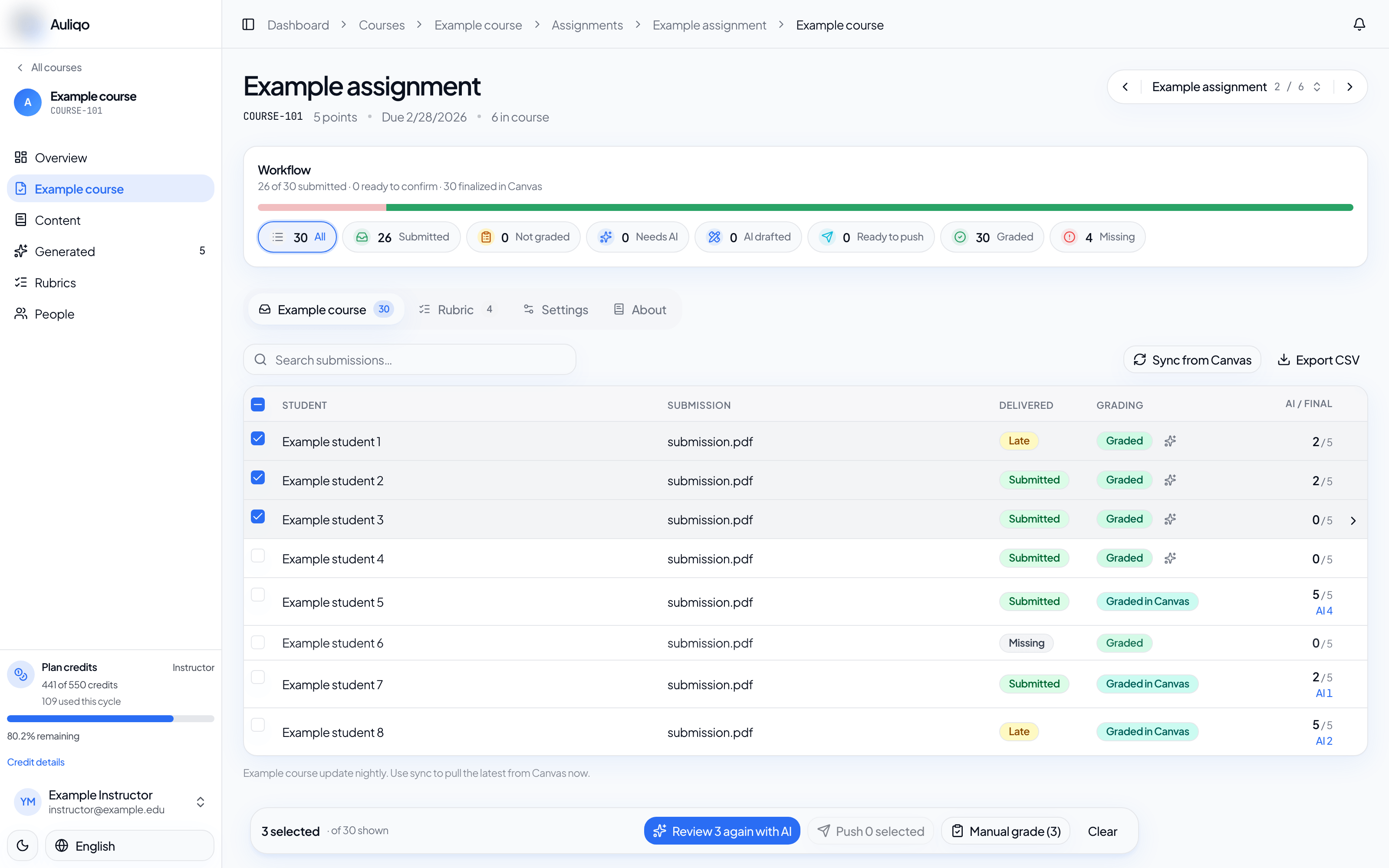This screenshot has width=1389, height=868.
Task: Expand the Example Instructor account menu
Action: coord(200,802)
